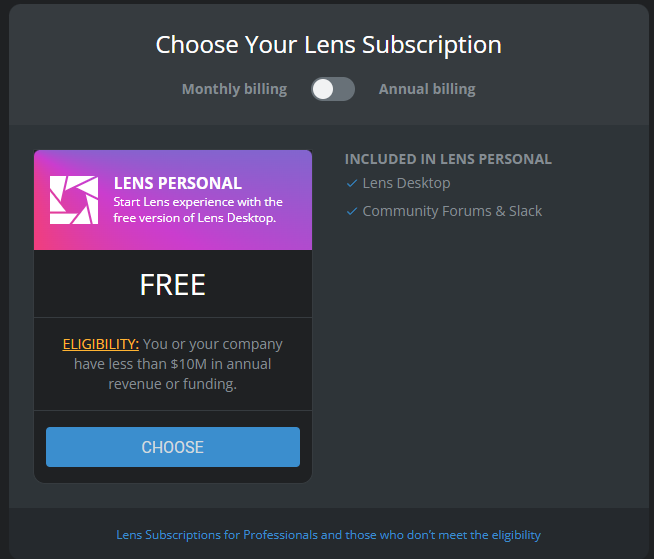This screenshot has height=559, width=654.
Task: Click the FREE price label
Action: pyautogui.click(x=173, y=285)
